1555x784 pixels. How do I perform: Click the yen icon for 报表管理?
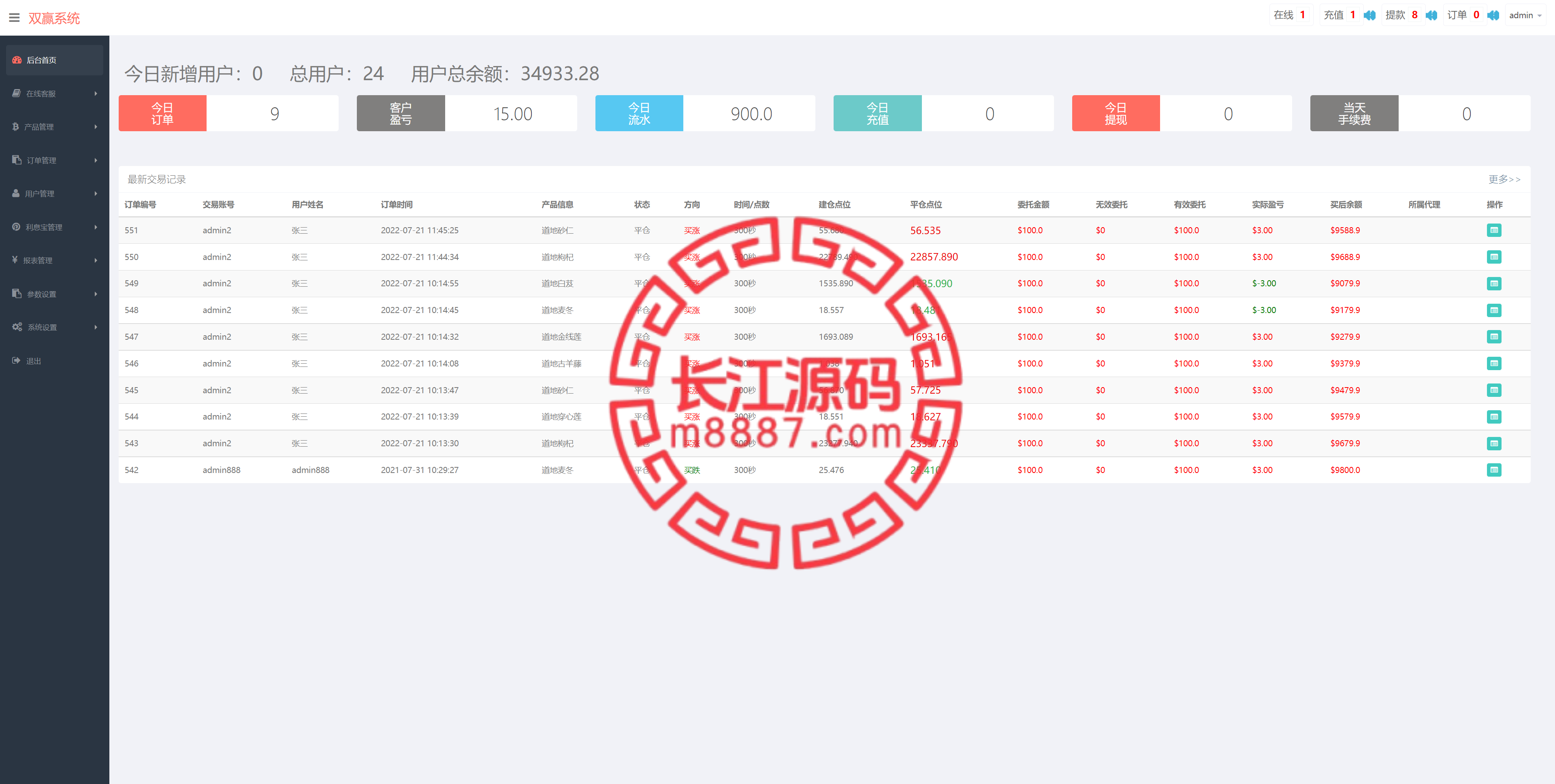click(15, 260)
